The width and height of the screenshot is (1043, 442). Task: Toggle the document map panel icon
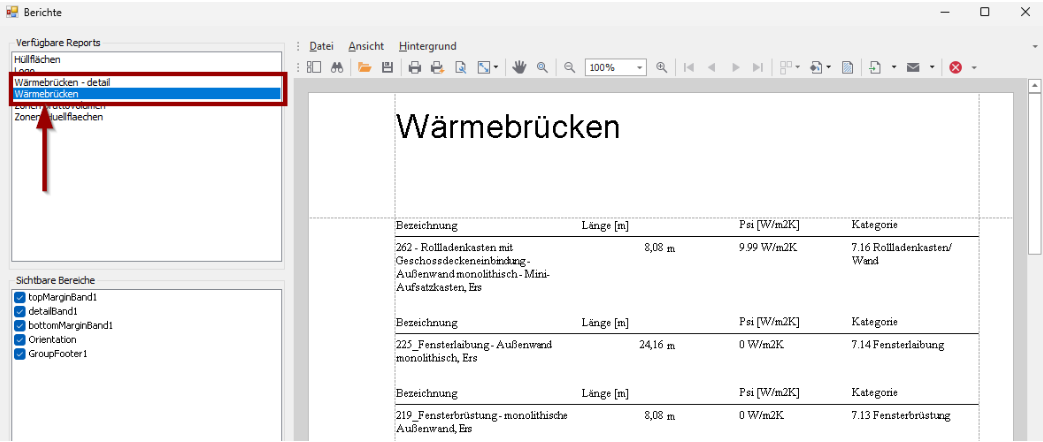(315, 67)
